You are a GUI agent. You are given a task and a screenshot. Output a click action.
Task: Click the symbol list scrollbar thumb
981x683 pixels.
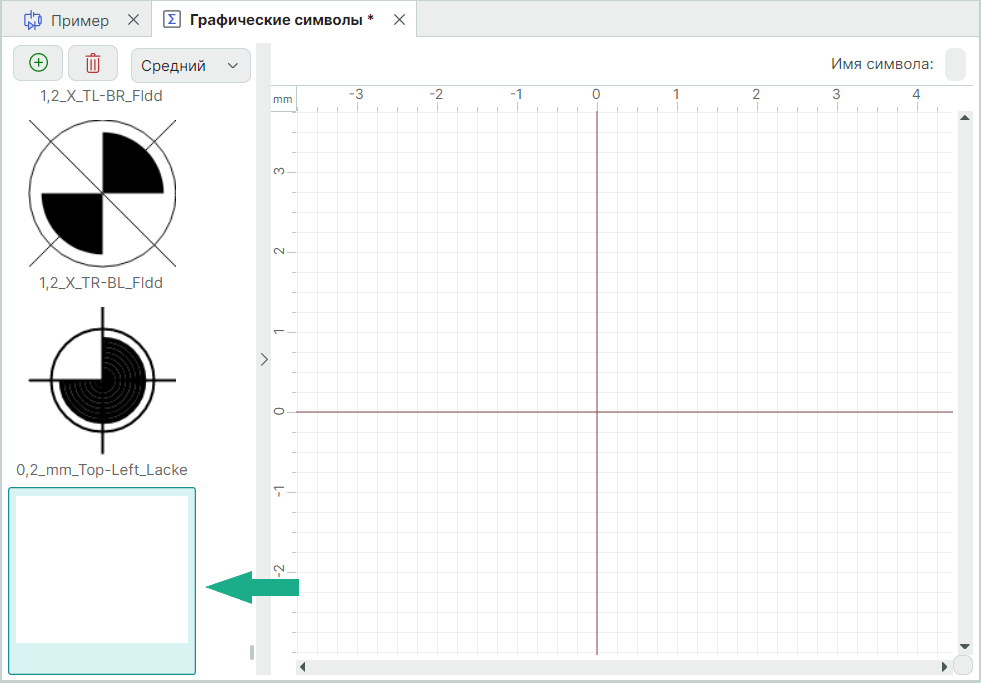tap(252, 653)
